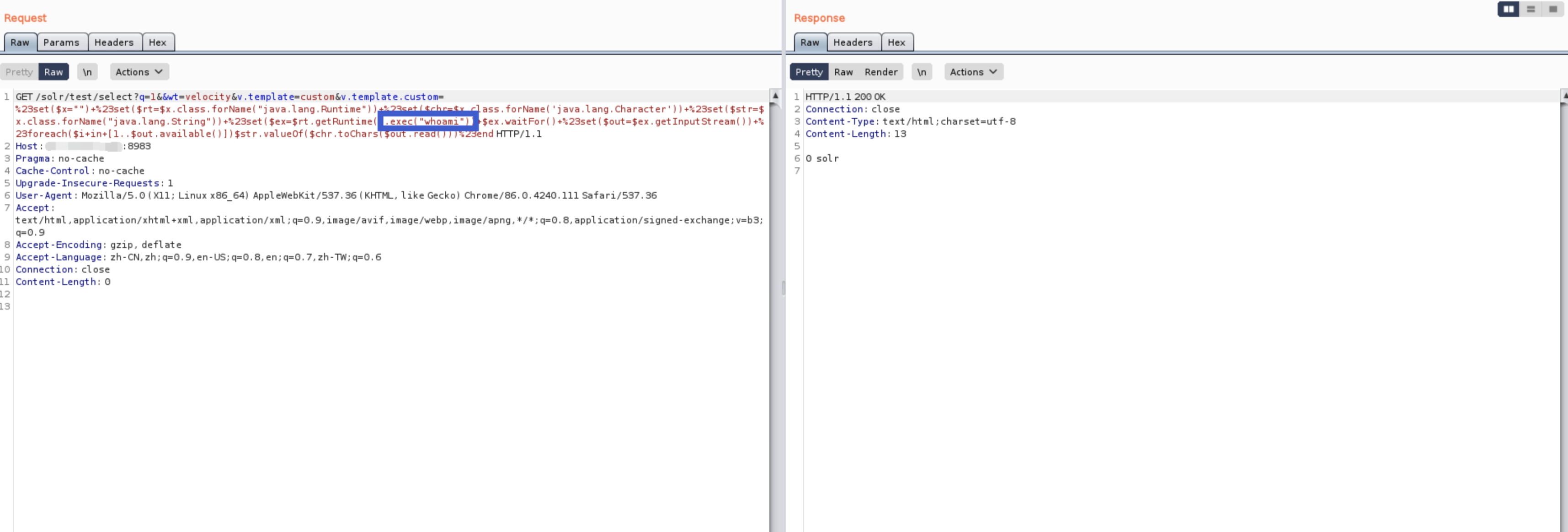1568x532 pixels.
Task: Switch to combined single-pane layout icon
Action: 1553,9
